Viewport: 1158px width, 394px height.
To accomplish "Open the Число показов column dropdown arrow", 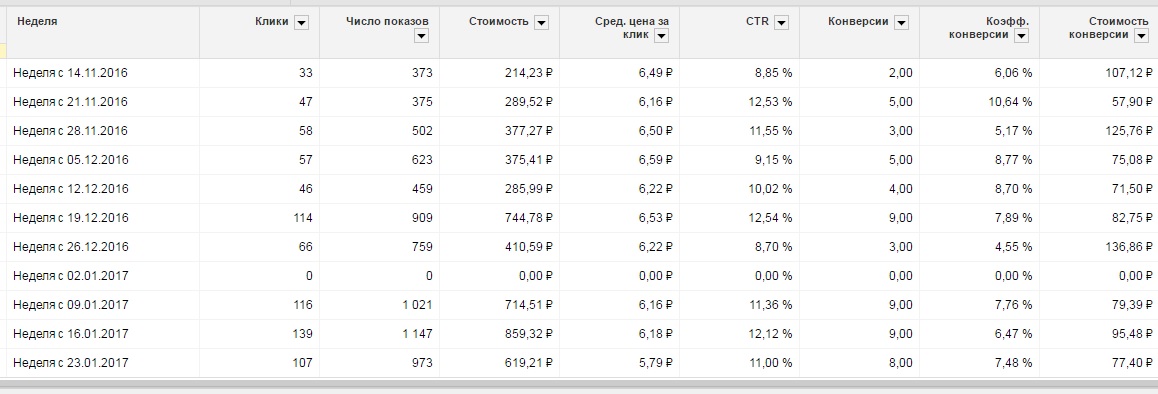I will tap(421, 35).
